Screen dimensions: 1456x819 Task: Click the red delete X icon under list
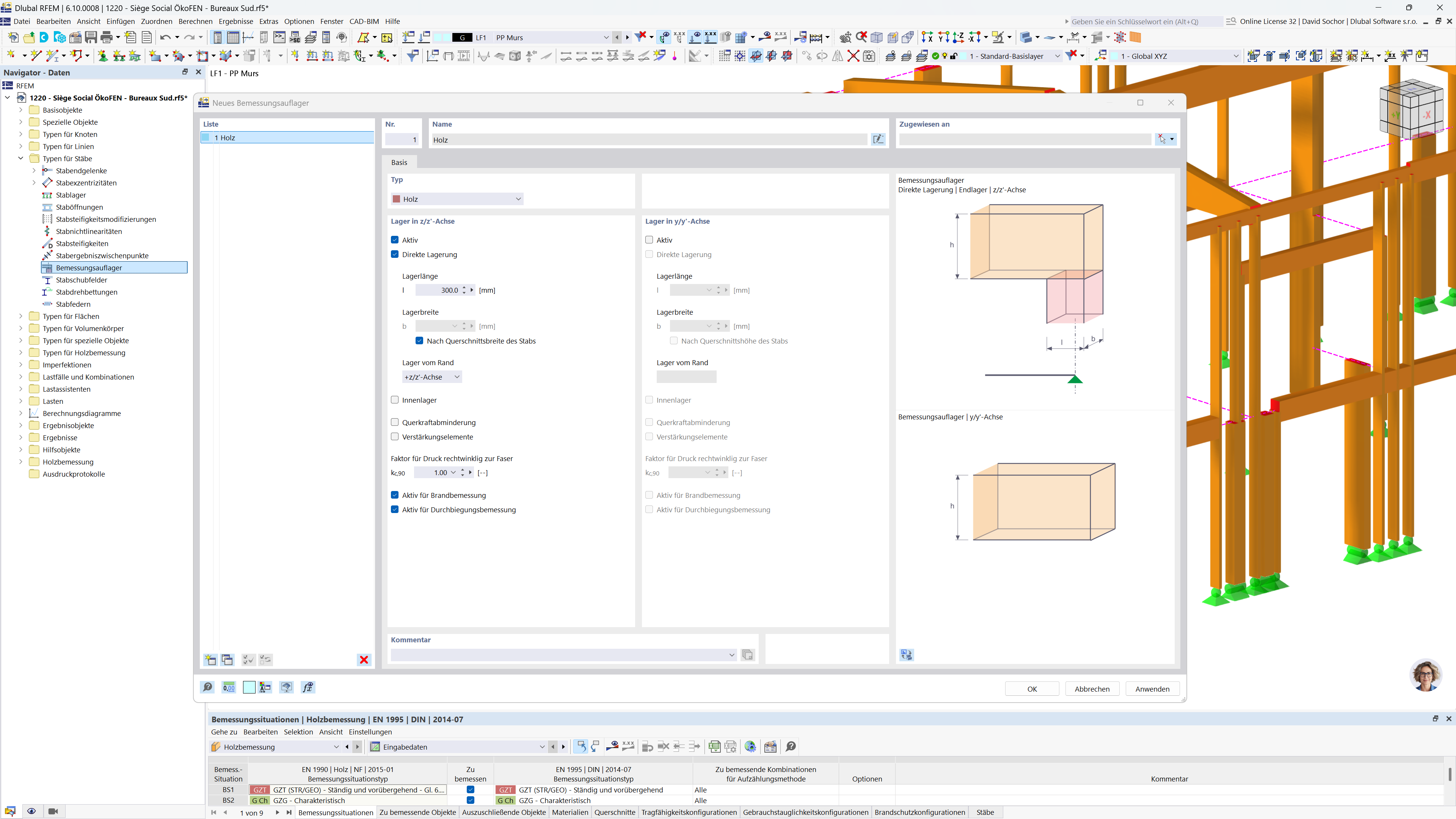pos(364,660)
